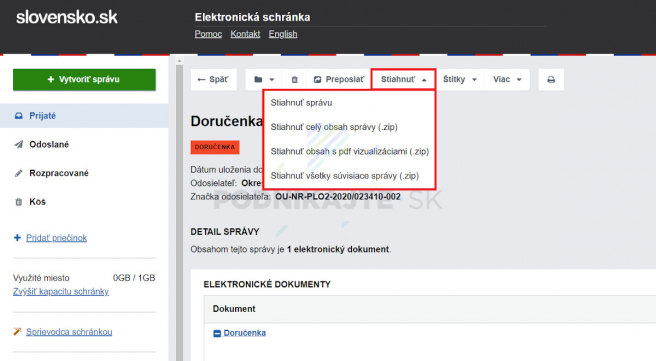Click the inbox tray icon beside Prijaté
This screenshot has width=656, height=361.
[18, 116]
